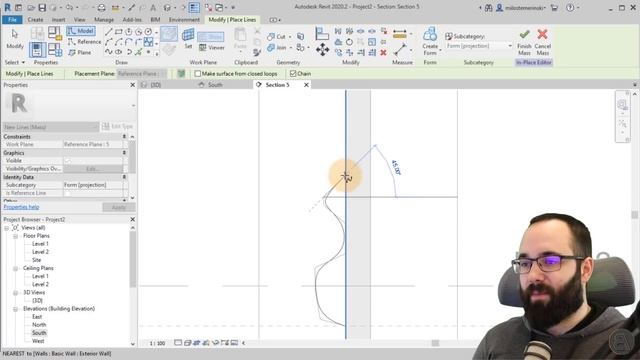Click the Save icon in quick access toolbar
640x360 pixels.
click(42, 8)
